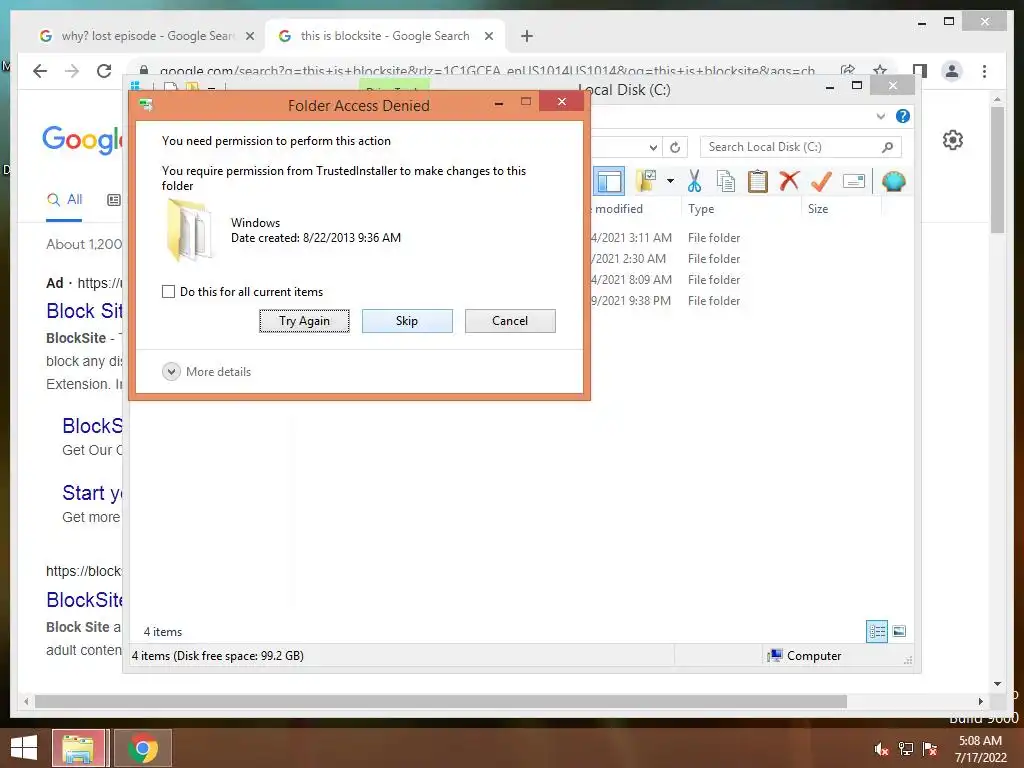1024x768 pixels.
Task: Click the Rename icon in Explorer toolbar
Action: 854,181
